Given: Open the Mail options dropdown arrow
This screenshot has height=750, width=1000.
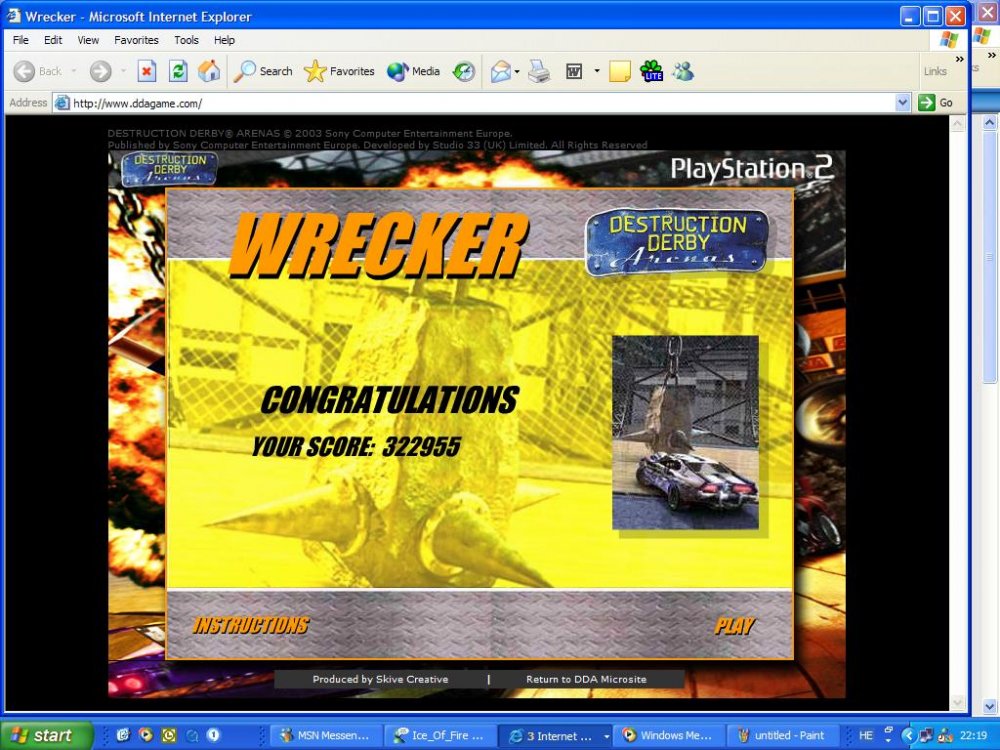Looking at the screenshot, I should [x=517, y=71].
